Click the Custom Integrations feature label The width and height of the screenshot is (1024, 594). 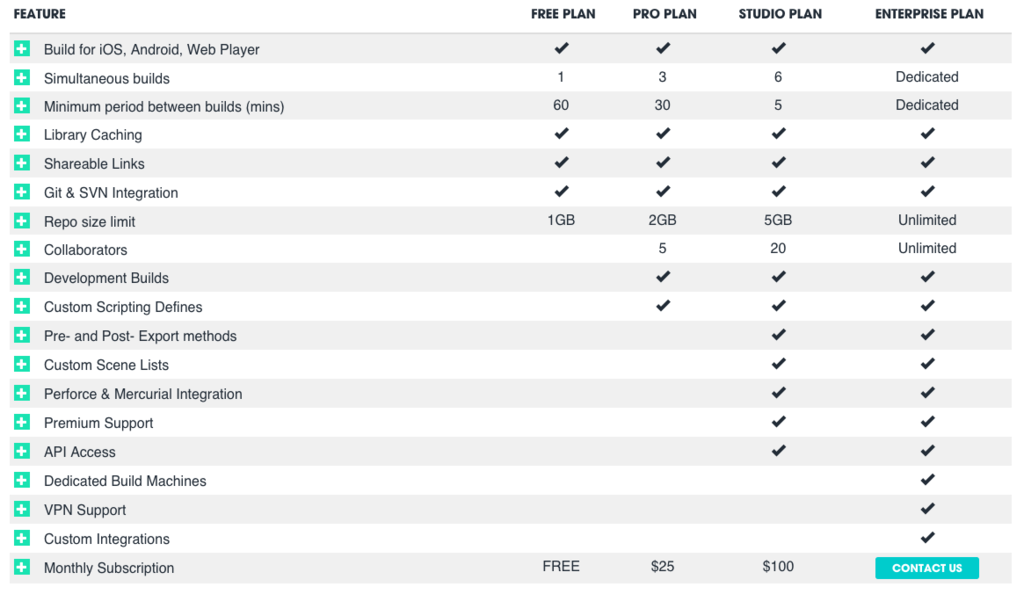pos(107,539)
